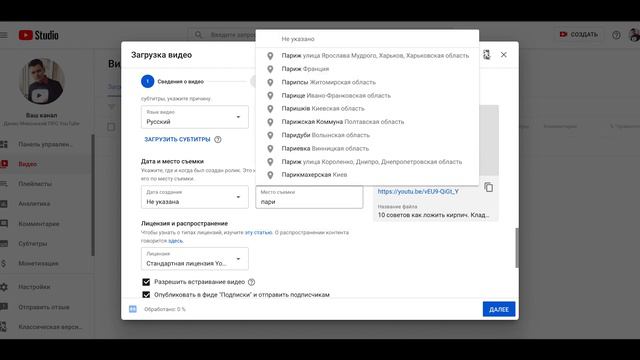Select Париевка Винницкая область suggestion
Viewport: 640px width, 360px height.
tap(367, 149)
